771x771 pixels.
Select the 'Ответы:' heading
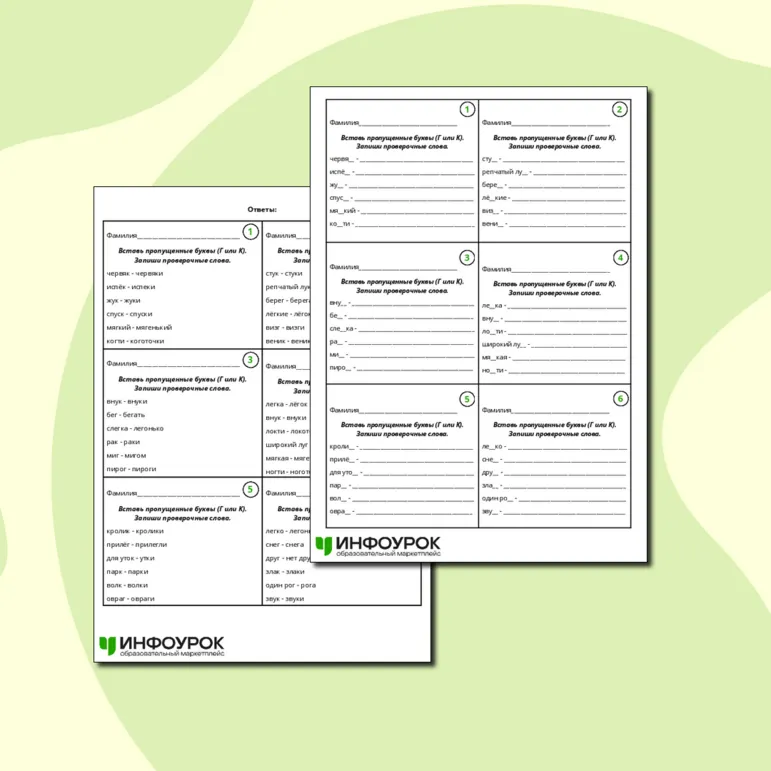tap(262, 209)
